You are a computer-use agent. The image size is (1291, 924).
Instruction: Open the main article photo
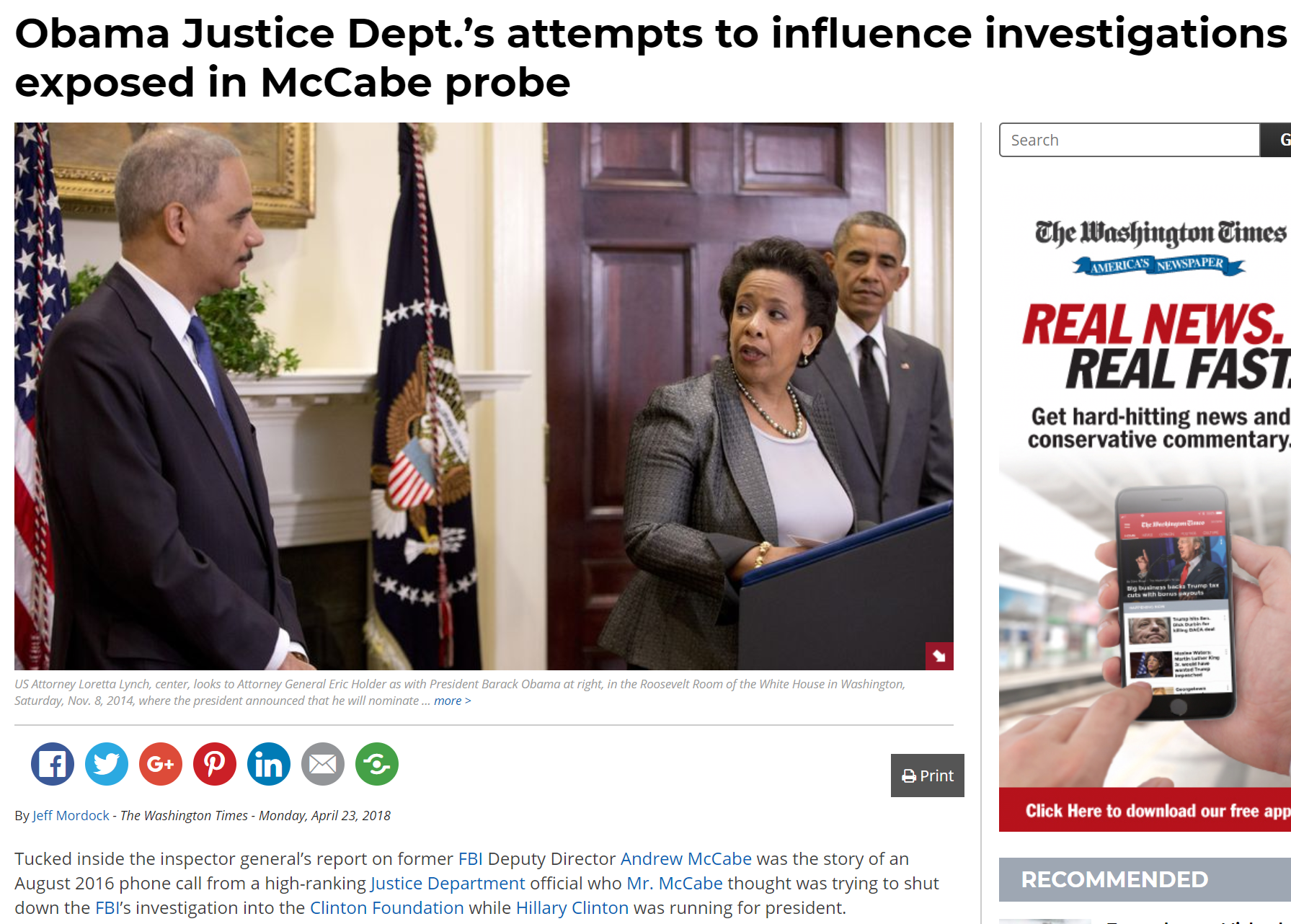[484, 396]
